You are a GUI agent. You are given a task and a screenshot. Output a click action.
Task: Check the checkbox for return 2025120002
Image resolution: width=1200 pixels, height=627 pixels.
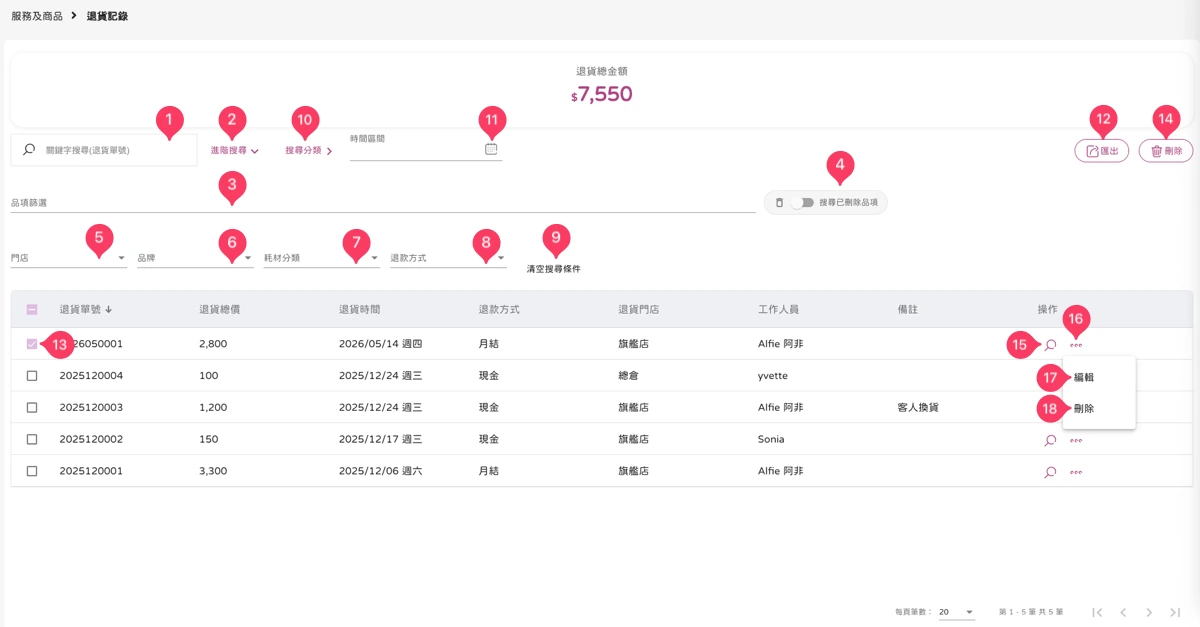tap(32, 440)
